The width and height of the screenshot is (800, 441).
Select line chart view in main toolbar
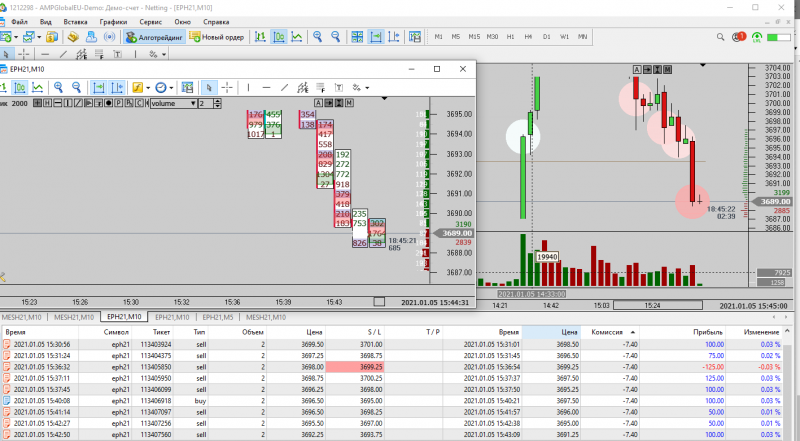pos(296,37)
